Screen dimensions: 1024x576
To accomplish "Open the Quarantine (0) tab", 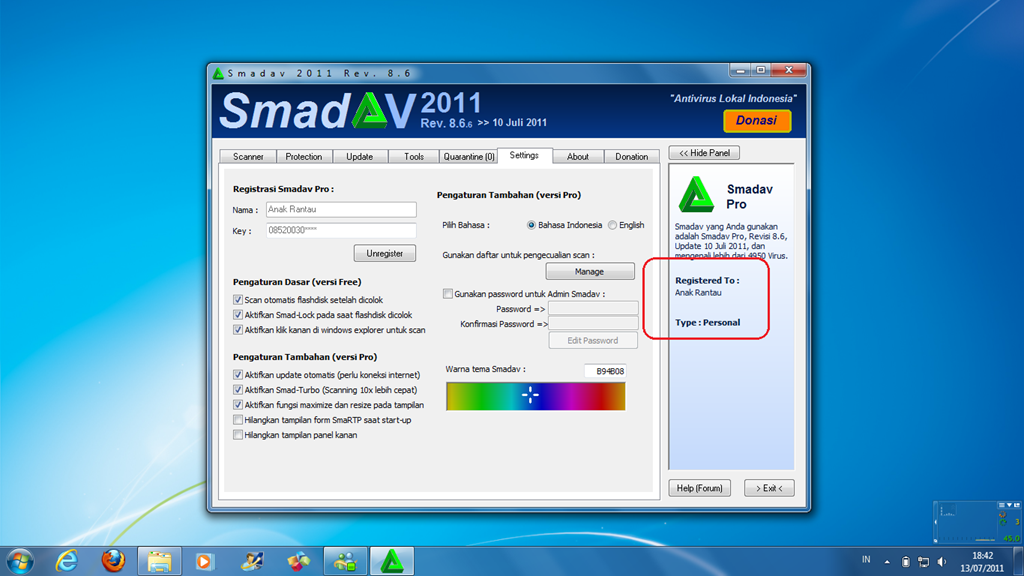I will click(468, 157).
